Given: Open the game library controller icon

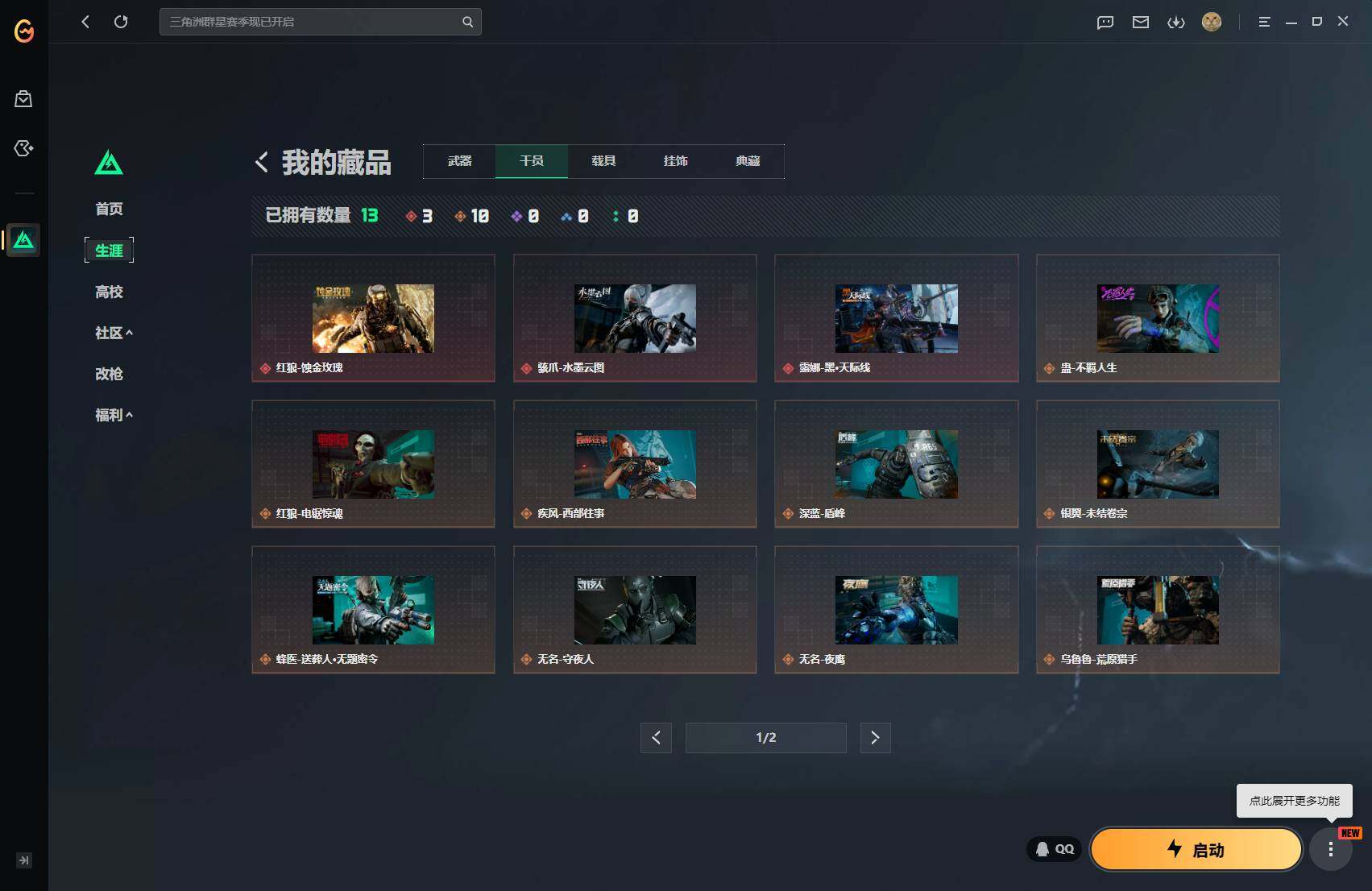Looking at the screenshot, I should 23,148.
